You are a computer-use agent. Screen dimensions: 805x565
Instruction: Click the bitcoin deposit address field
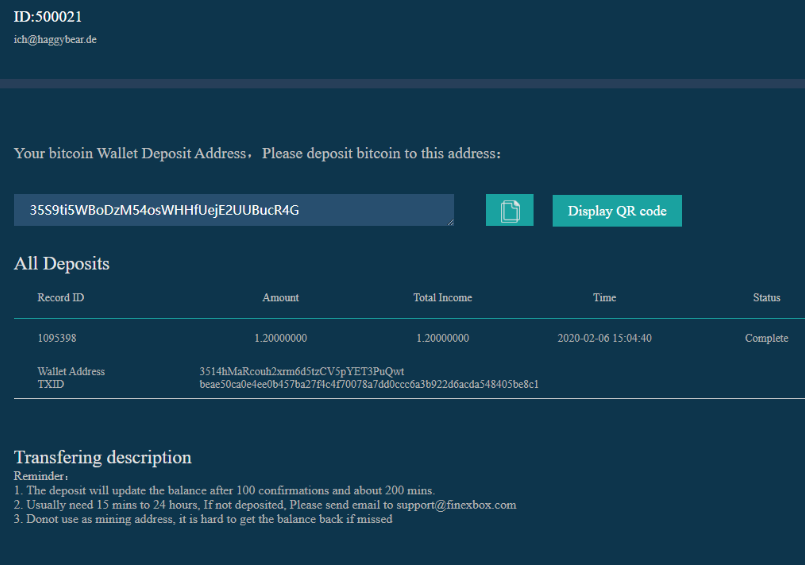click(x=232, y=210)
